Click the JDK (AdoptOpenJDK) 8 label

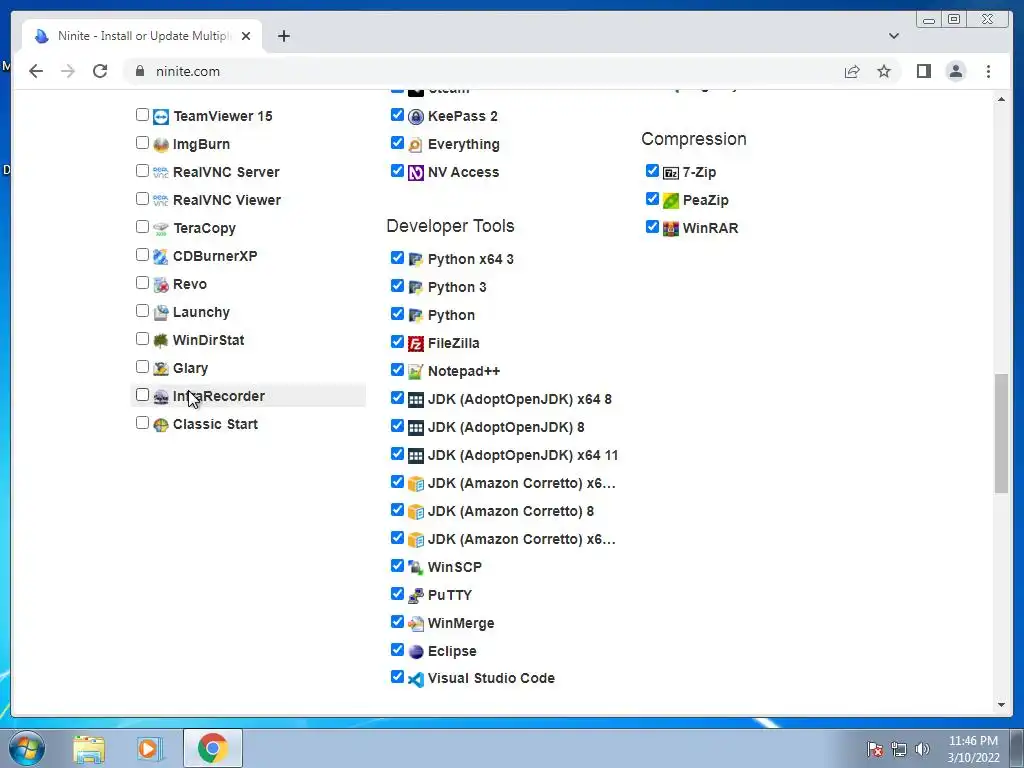[505, 428]
